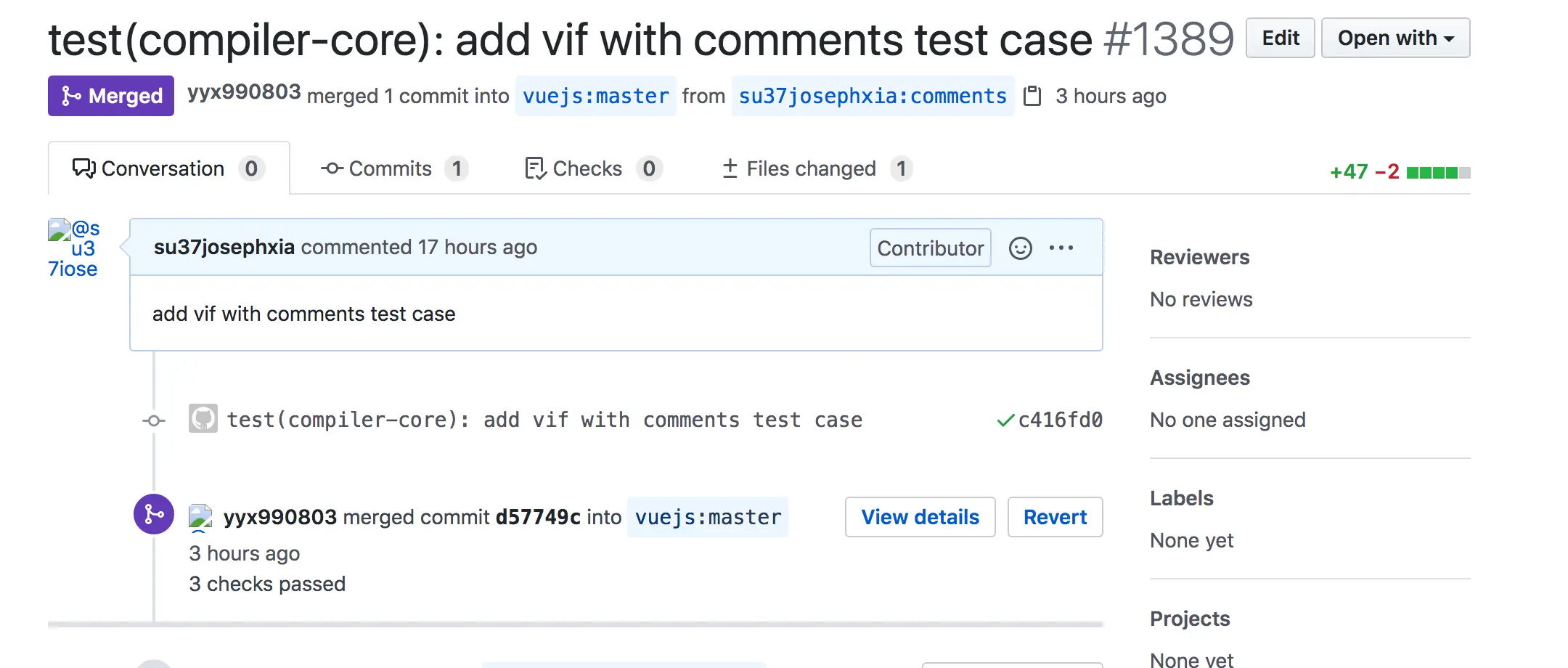The width and height of the screenshot is (1568, 668).
Task: Click the green diffstat bar next to +47 −2
Action: (x=1438, y=173)
